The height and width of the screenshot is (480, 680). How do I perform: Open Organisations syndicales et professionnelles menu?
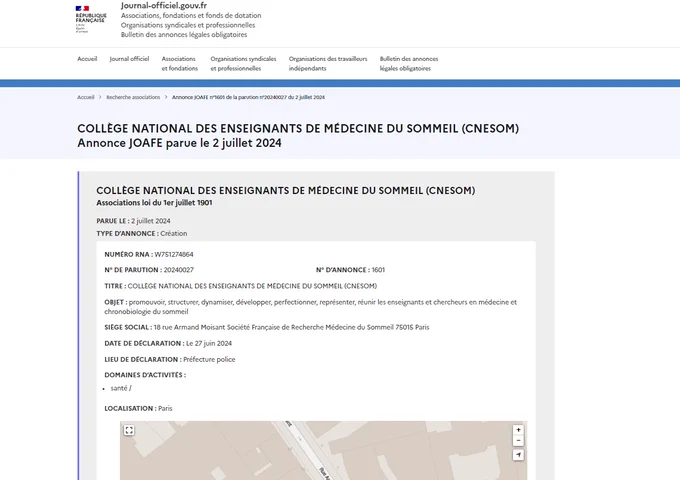click(243, 64)
